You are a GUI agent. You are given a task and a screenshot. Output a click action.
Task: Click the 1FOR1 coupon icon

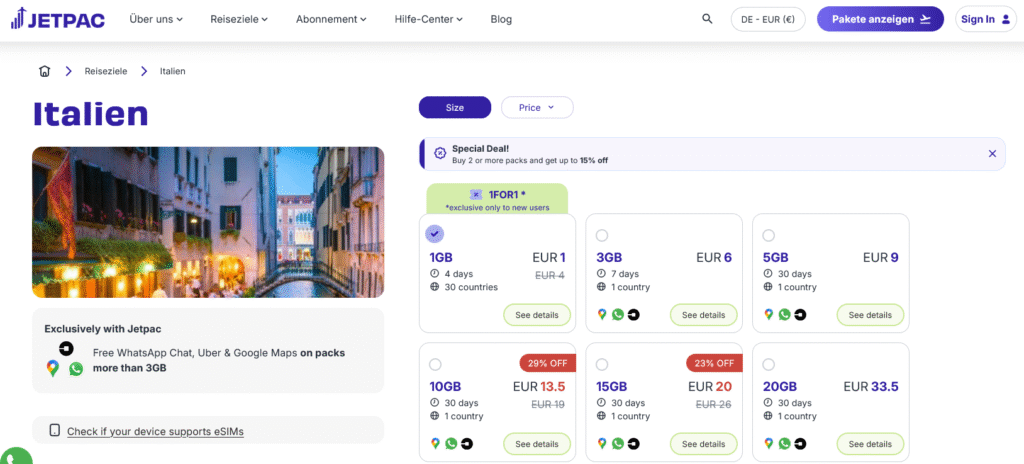476,194
